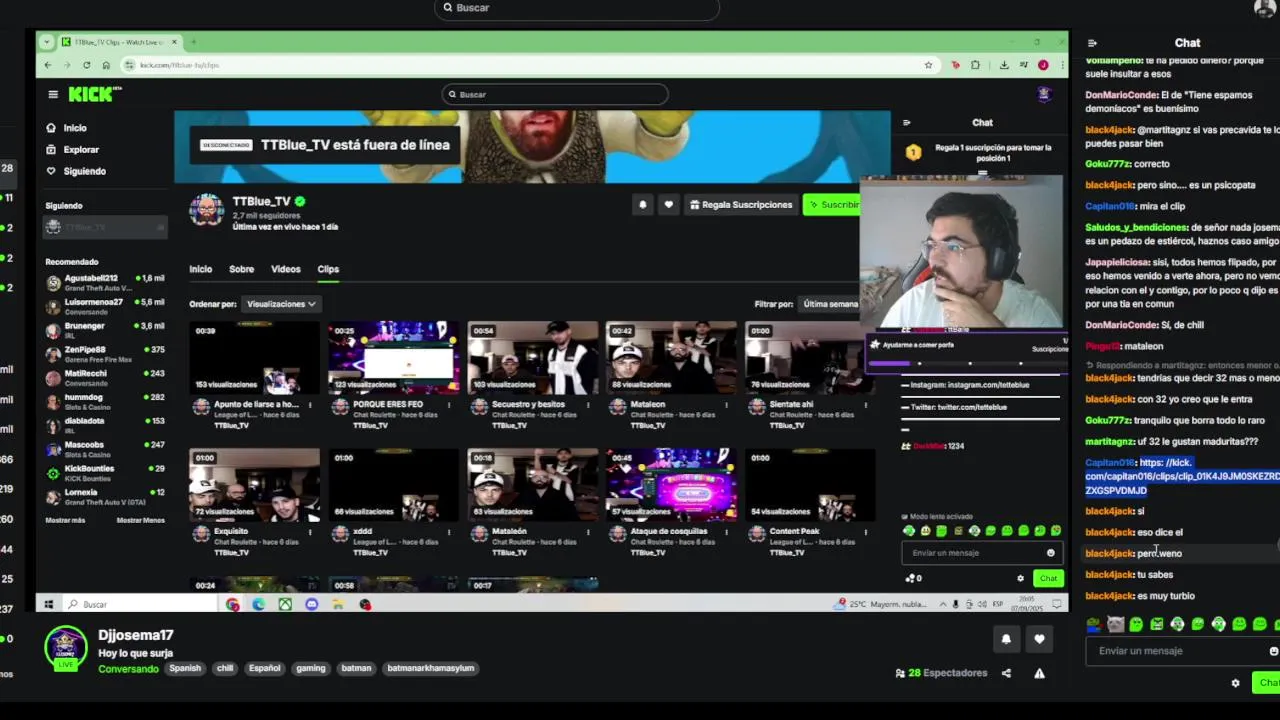The width and height of the screenshot is (1280, 720).
Task: Open options menu for Secuestro y besitos clip
Action: click(588, 405)
